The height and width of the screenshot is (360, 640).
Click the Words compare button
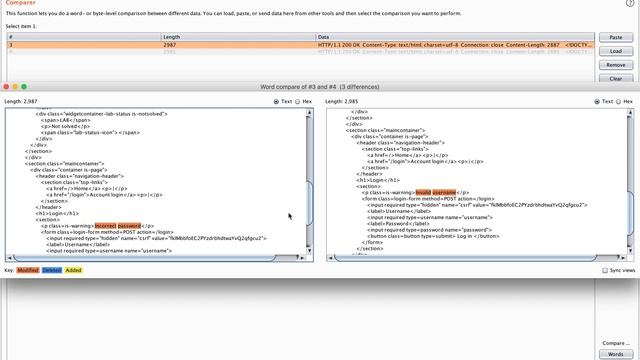click(x=616, y=354)
